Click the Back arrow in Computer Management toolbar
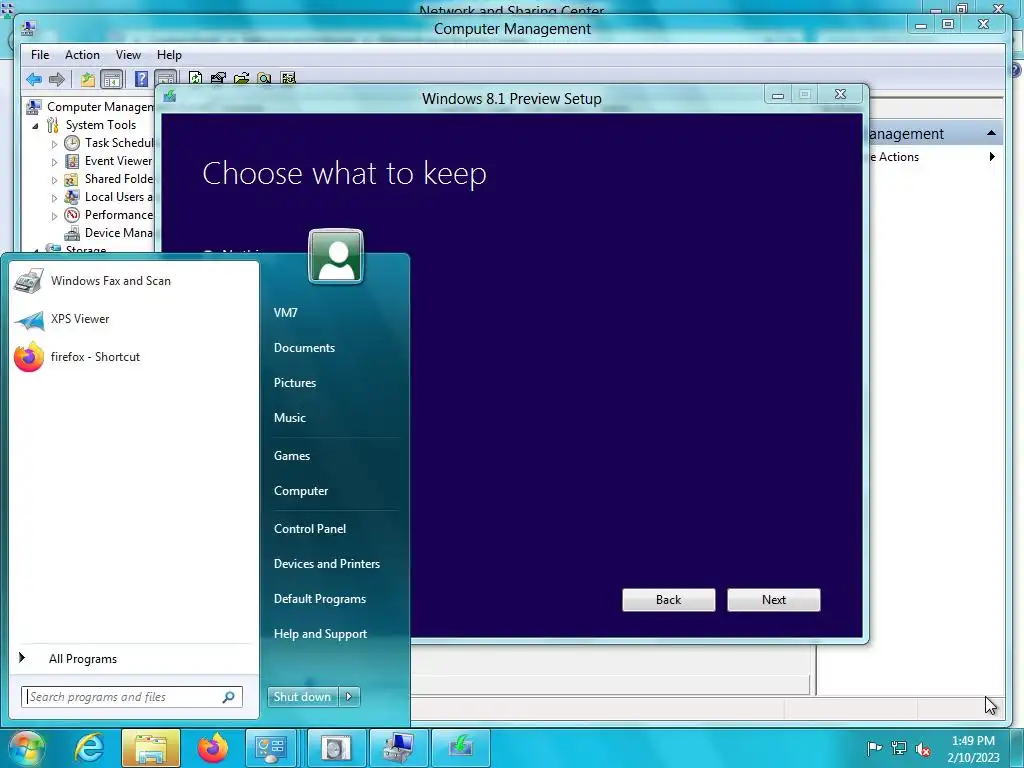Screen dimensions: 1024x768 coord(34,80)
